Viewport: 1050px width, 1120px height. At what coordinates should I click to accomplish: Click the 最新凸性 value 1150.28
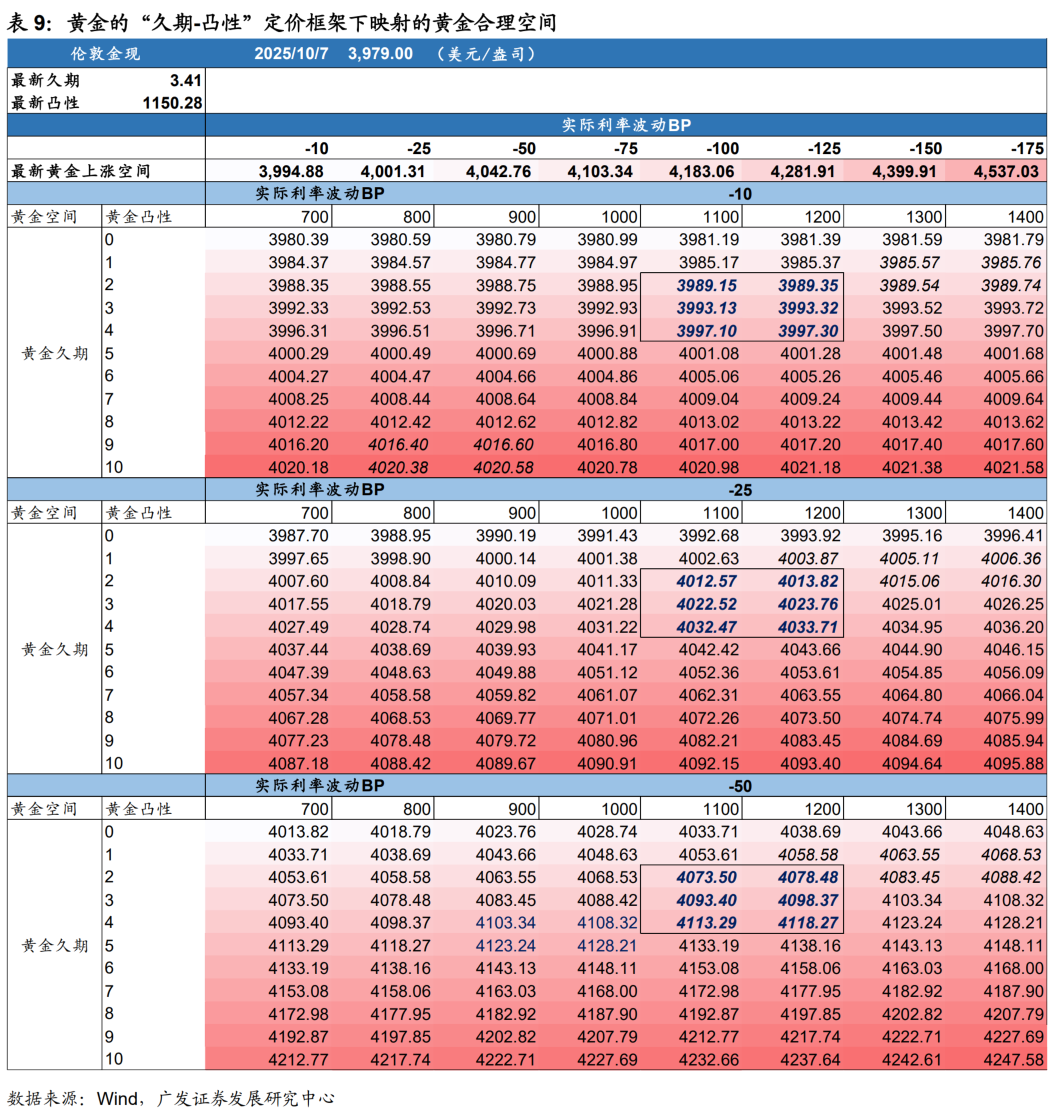pyautogui.click(x=172, y=102)
